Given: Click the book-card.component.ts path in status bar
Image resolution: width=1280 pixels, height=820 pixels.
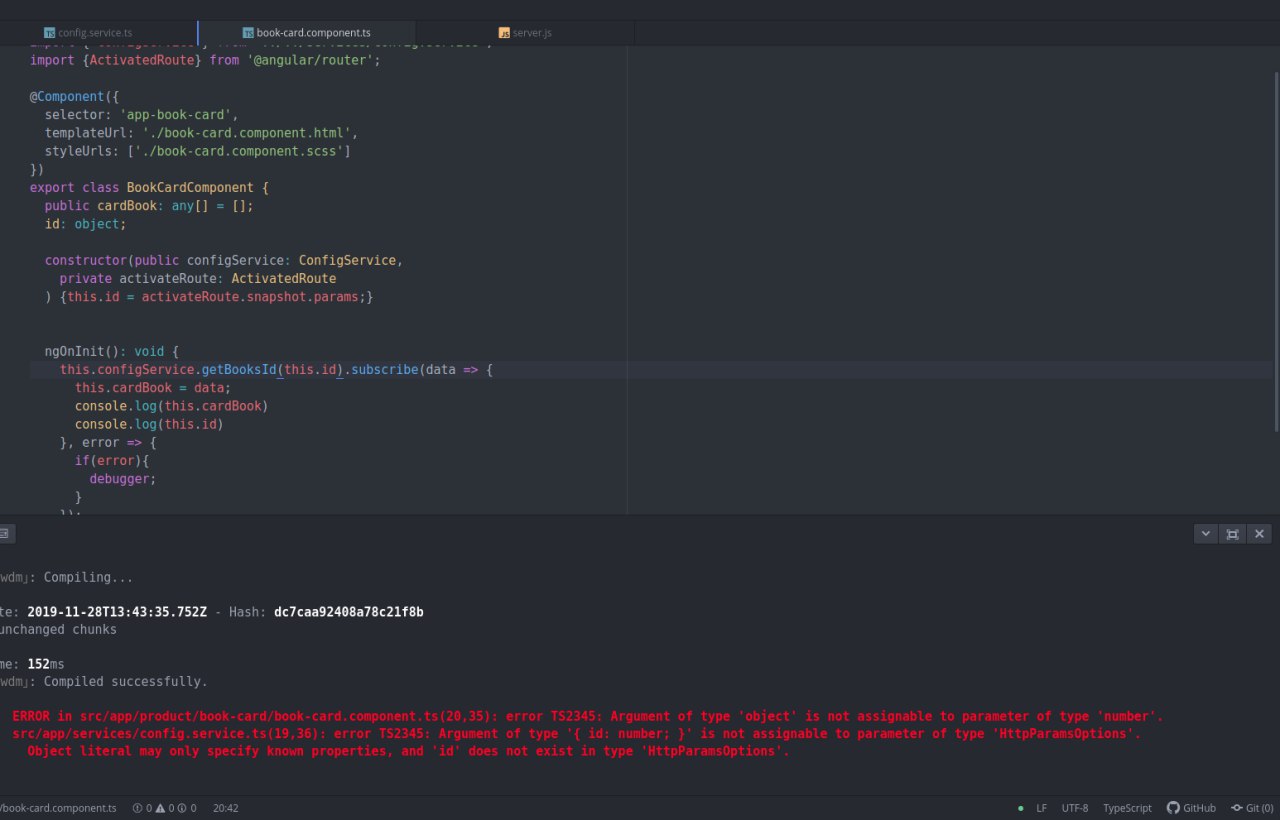Looking at the screenshot, I should 58,808.
